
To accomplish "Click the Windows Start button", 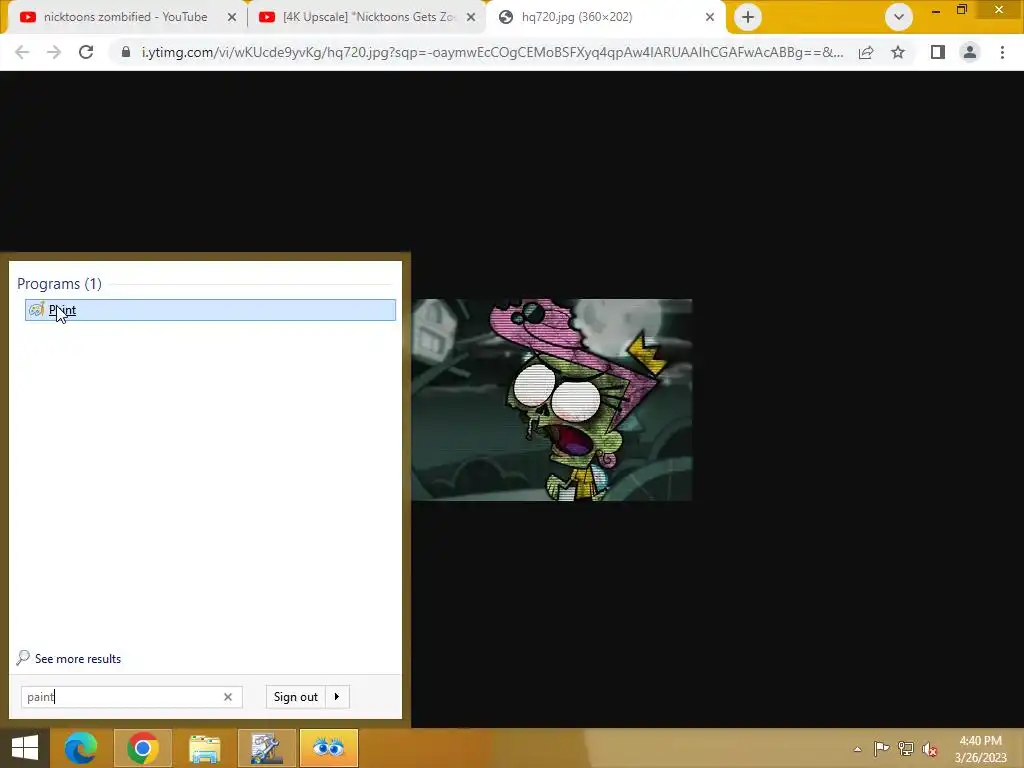I will click(25, 748).
